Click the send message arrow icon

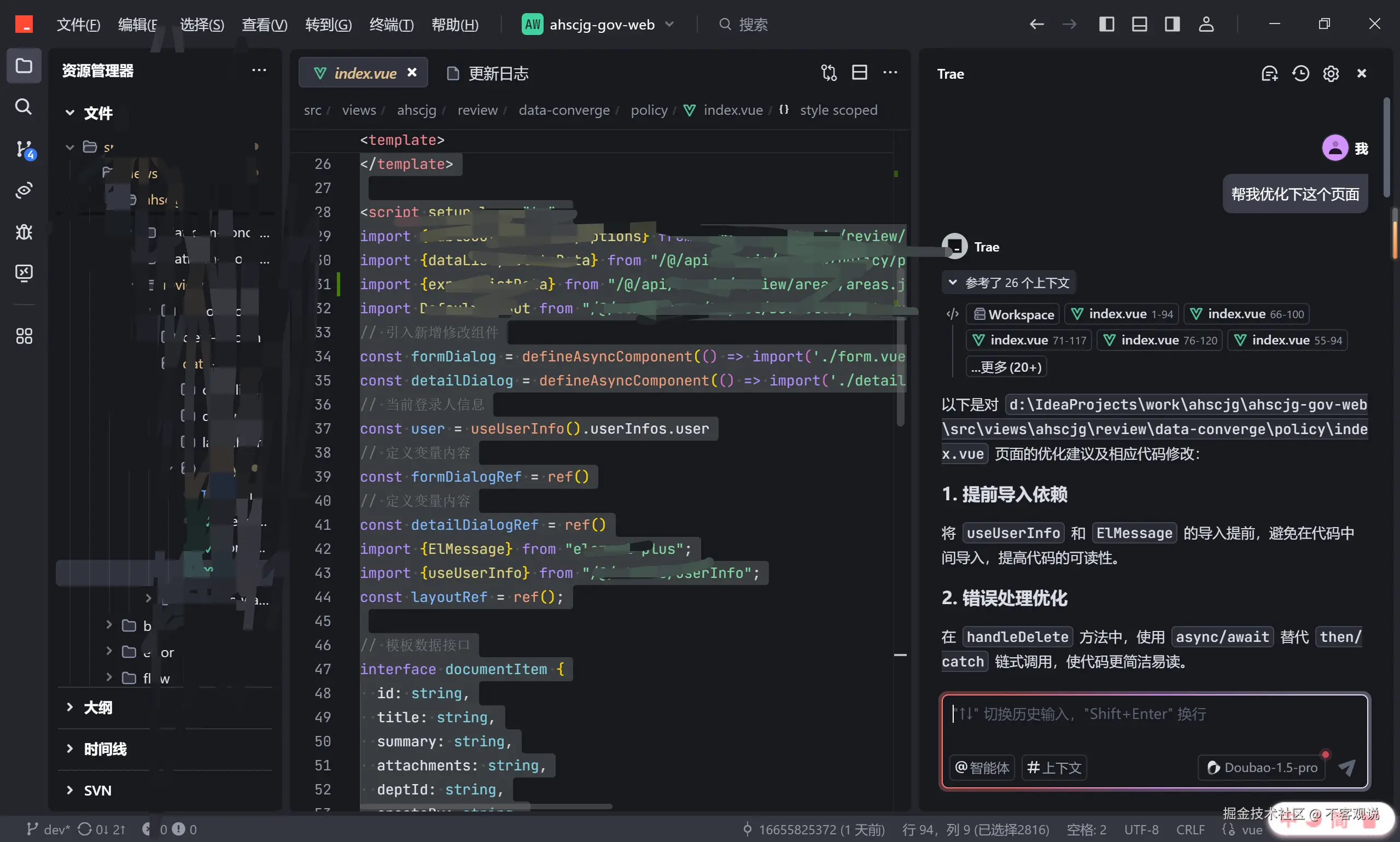point(1346,767)
